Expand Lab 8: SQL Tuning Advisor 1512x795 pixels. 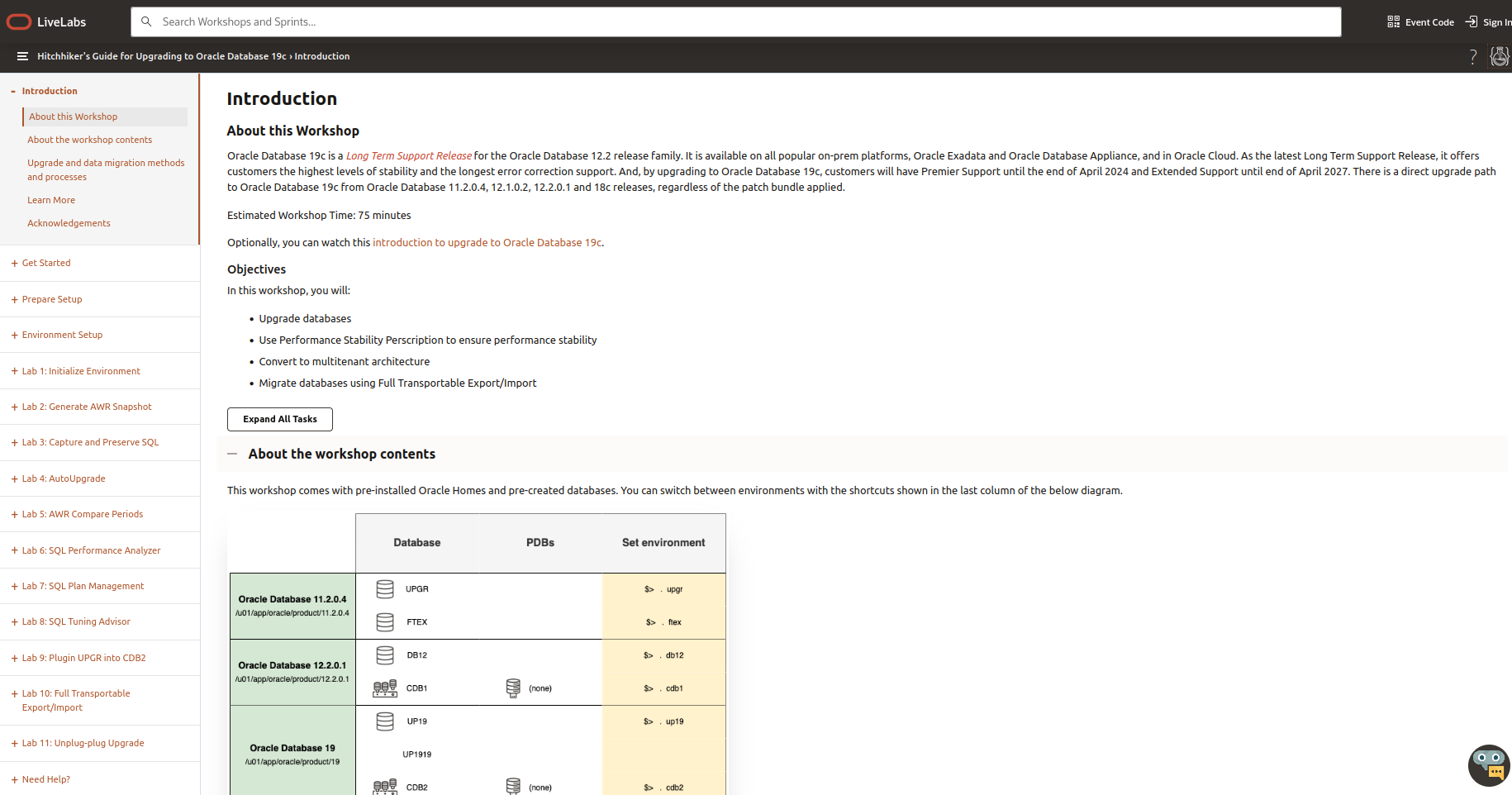[15, 622]
